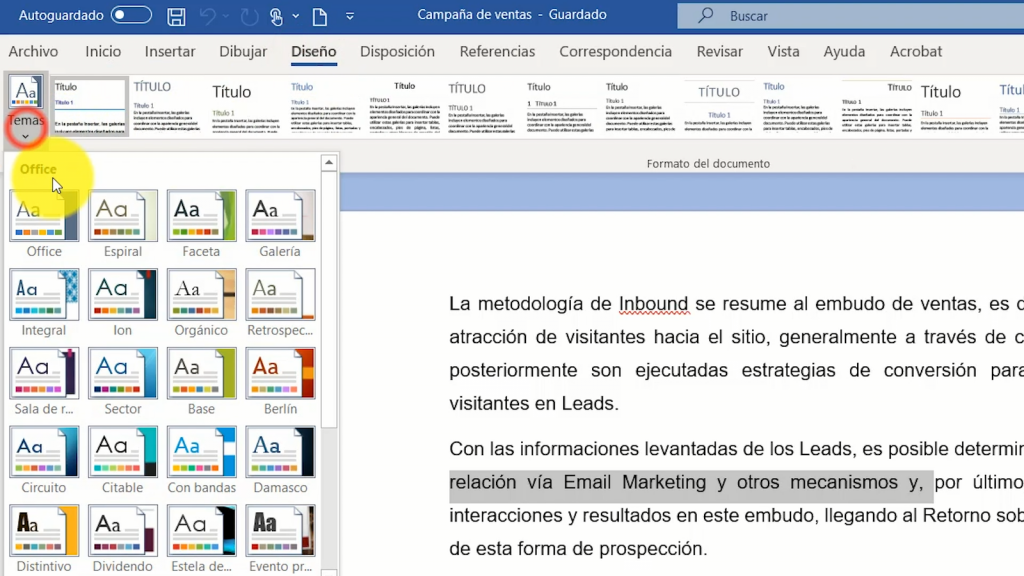Apply the Faceta theme
This screenshot has width=1024, height=576.
[201, 224]
